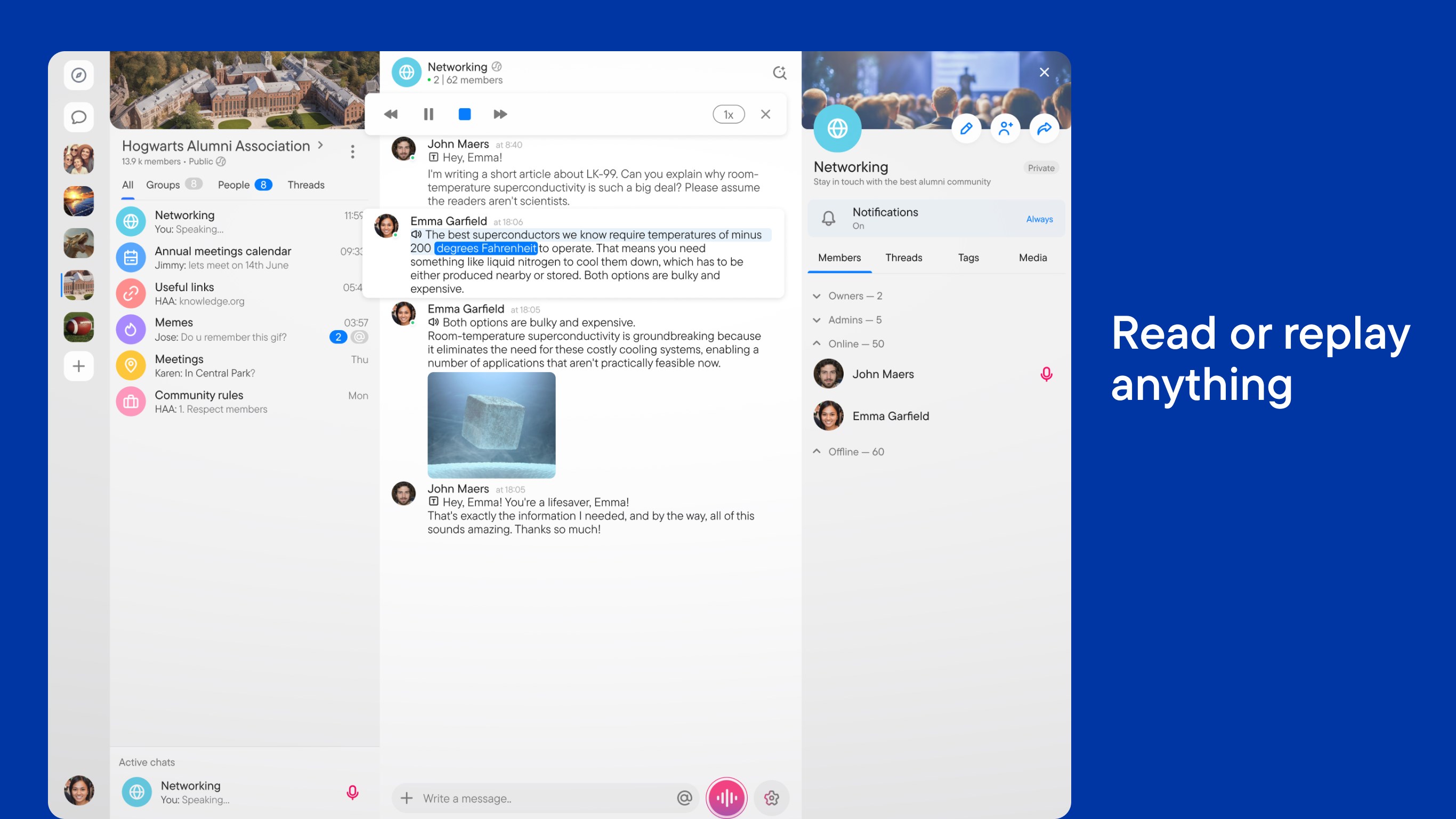
Task: Start a voice message with the pink waveform icon
Action: (x=727, y=798)
